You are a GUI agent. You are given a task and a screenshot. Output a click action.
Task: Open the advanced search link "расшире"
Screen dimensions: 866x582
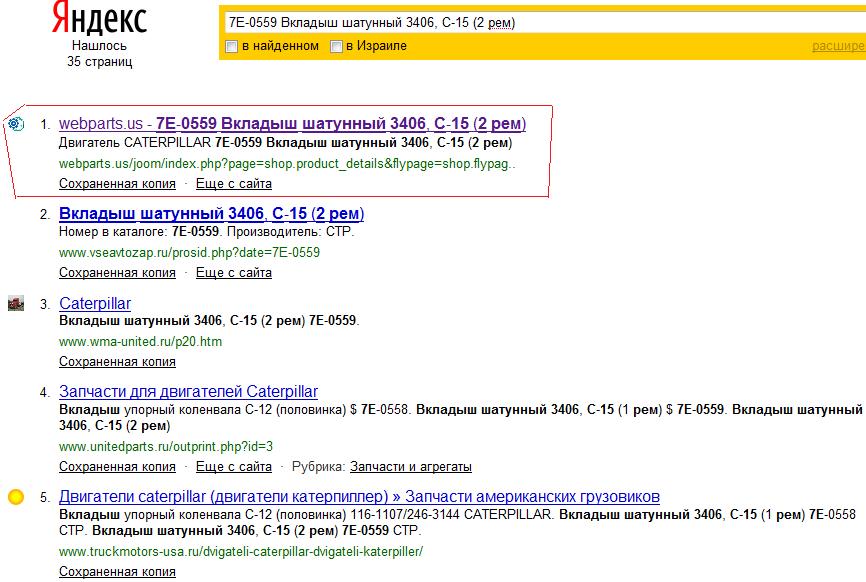838,46
